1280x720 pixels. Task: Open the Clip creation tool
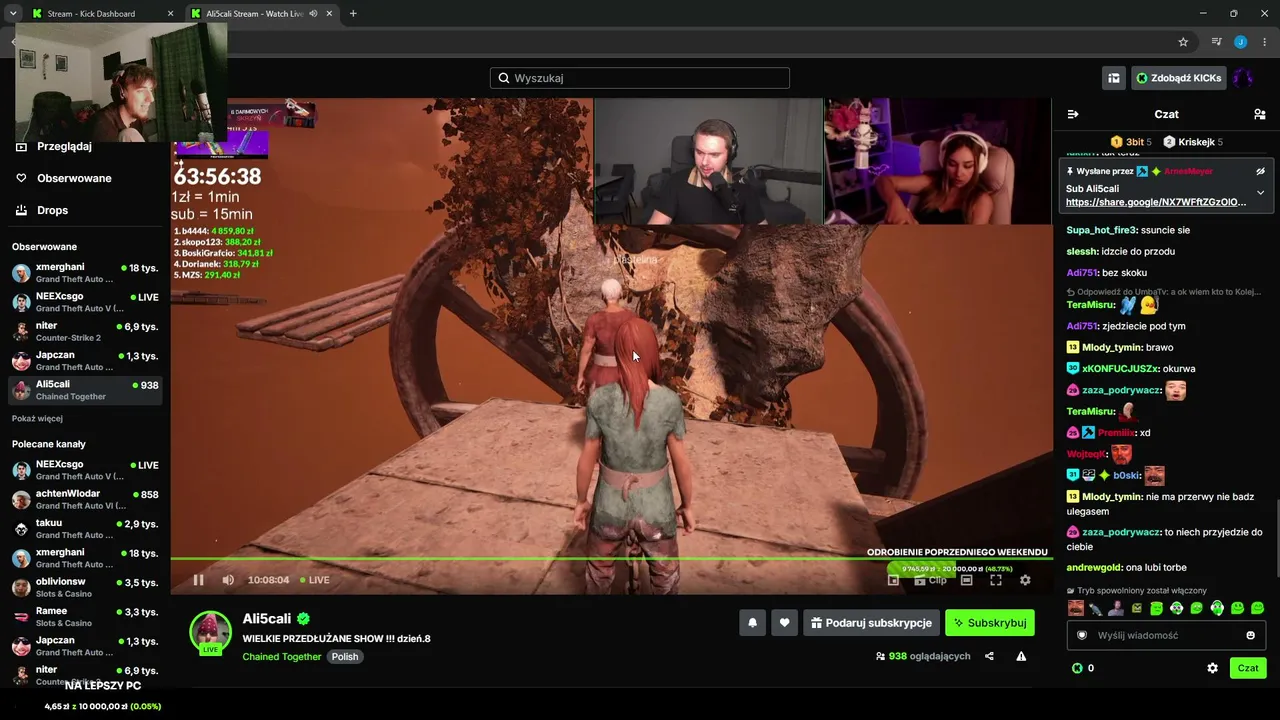pyautogui.click(x=931, y=580)
